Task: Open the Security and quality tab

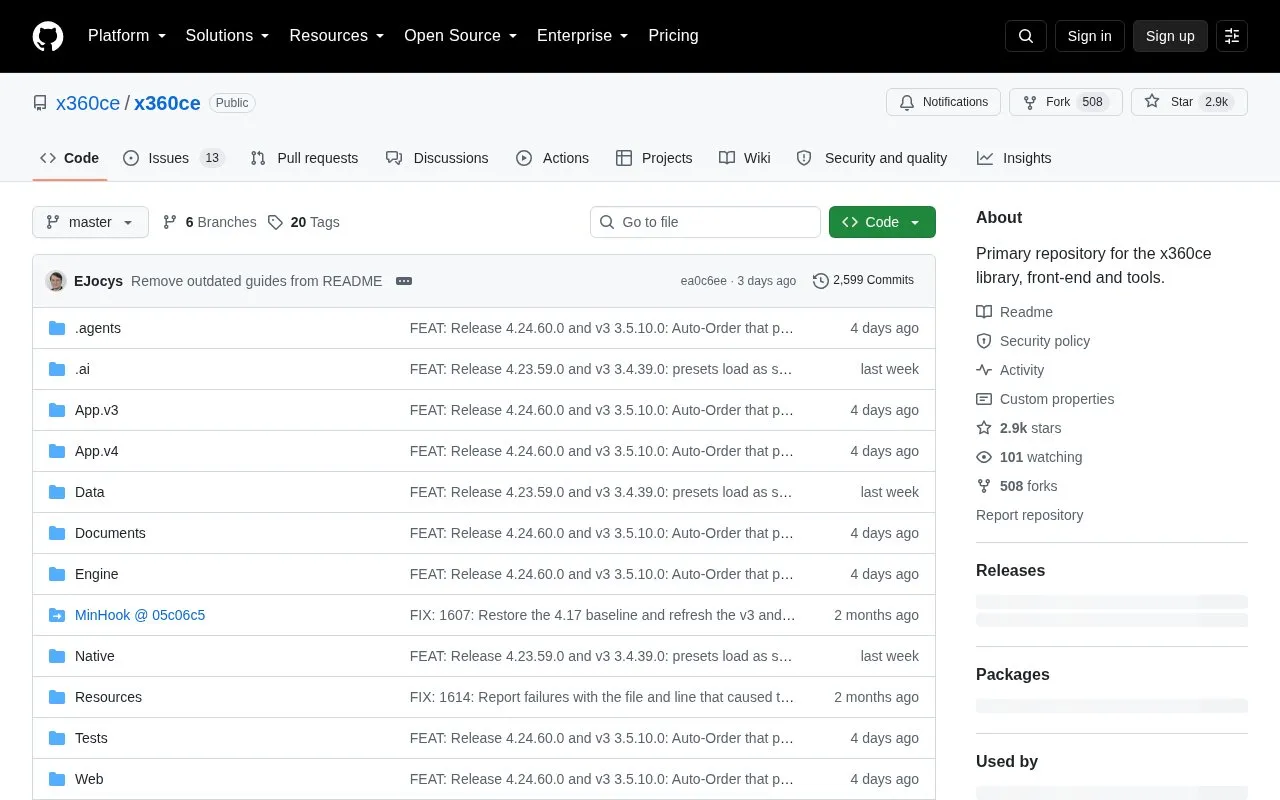Action: [872, 158]
